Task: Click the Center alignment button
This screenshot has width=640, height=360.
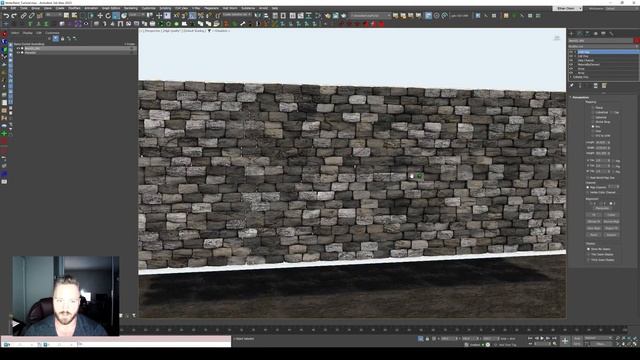Action: (611, 215)
